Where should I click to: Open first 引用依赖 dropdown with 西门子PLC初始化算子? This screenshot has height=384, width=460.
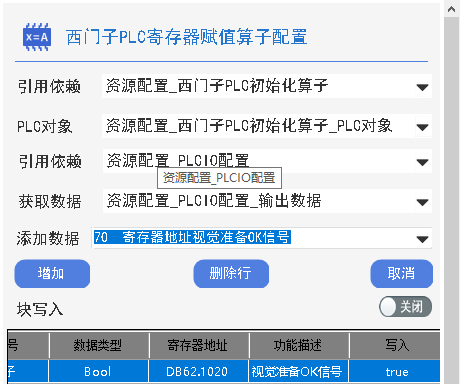tap(267, 86)
